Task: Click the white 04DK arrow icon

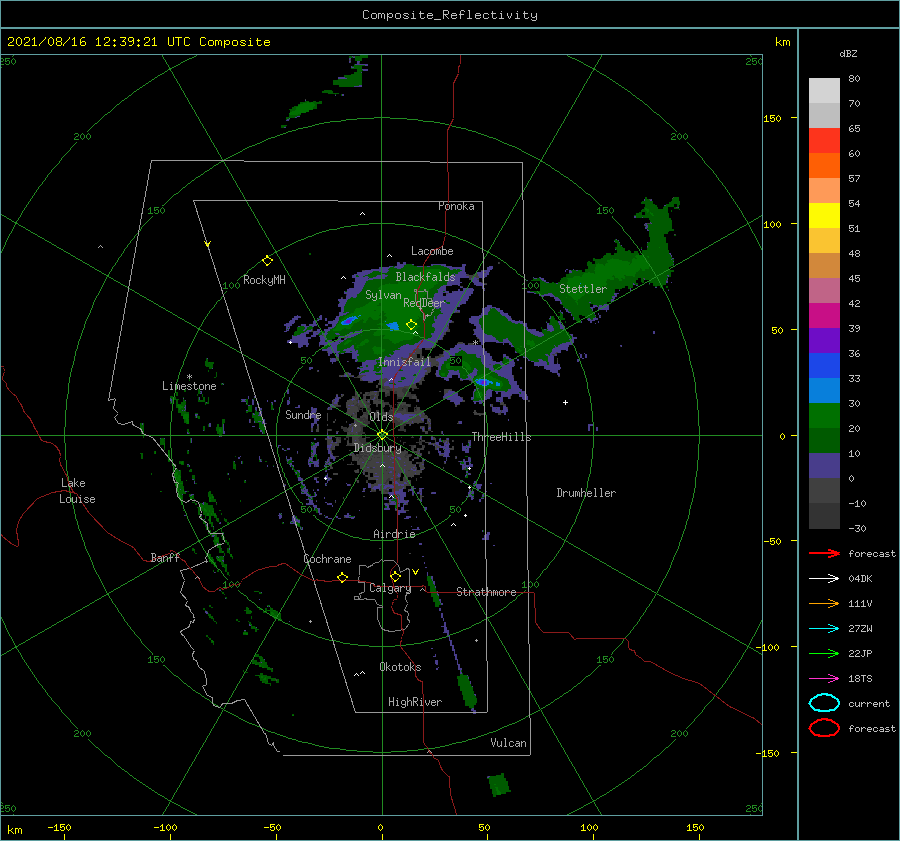Action: coord(824,578)
